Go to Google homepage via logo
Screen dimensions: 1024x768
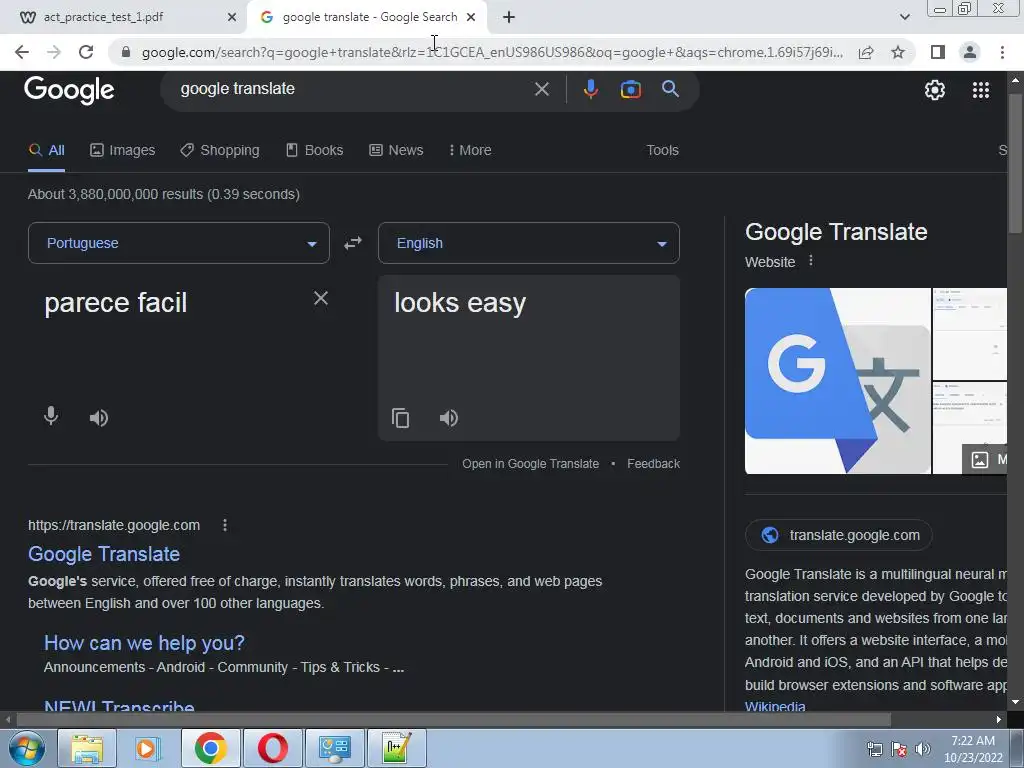pyautogui.click(x=69, y=90)
